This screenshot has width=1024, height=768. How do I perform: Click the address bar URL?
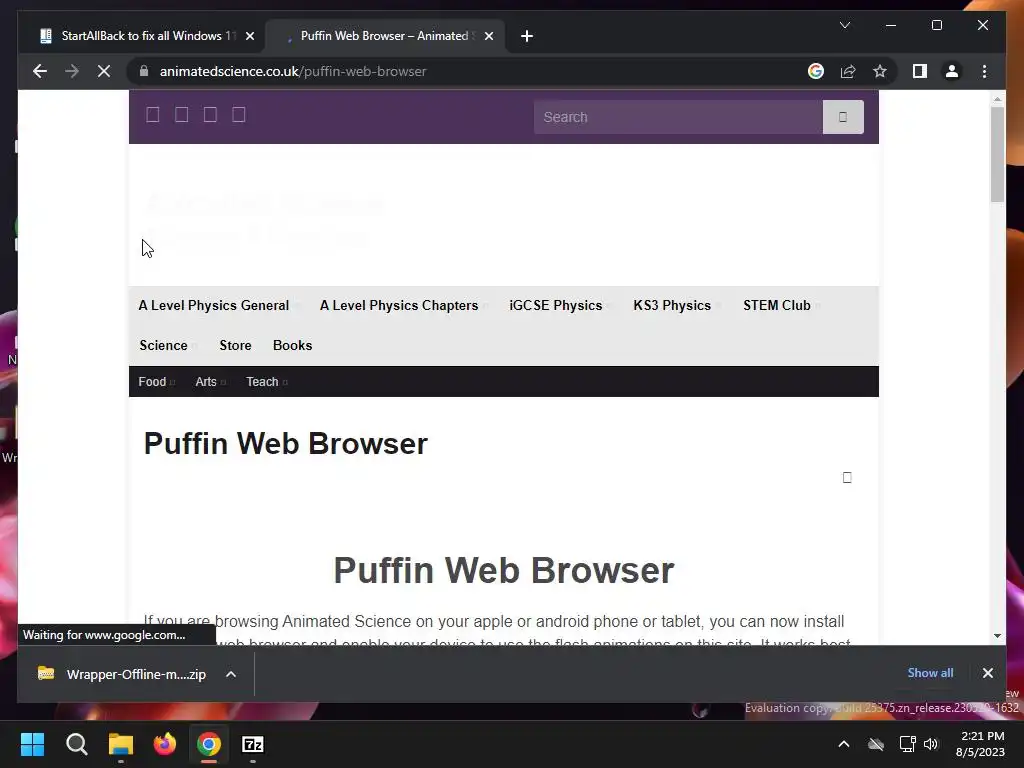point(293,71)
